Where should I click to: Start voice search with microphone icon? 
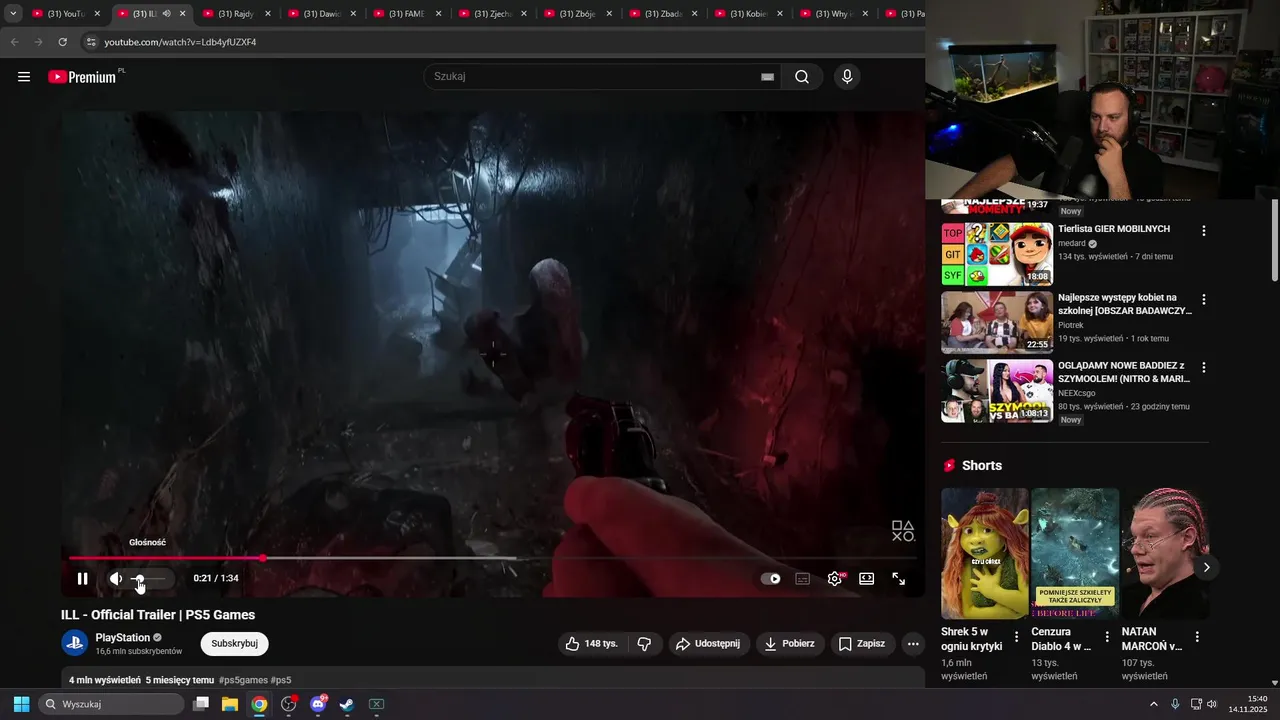(x=847, y=77)
